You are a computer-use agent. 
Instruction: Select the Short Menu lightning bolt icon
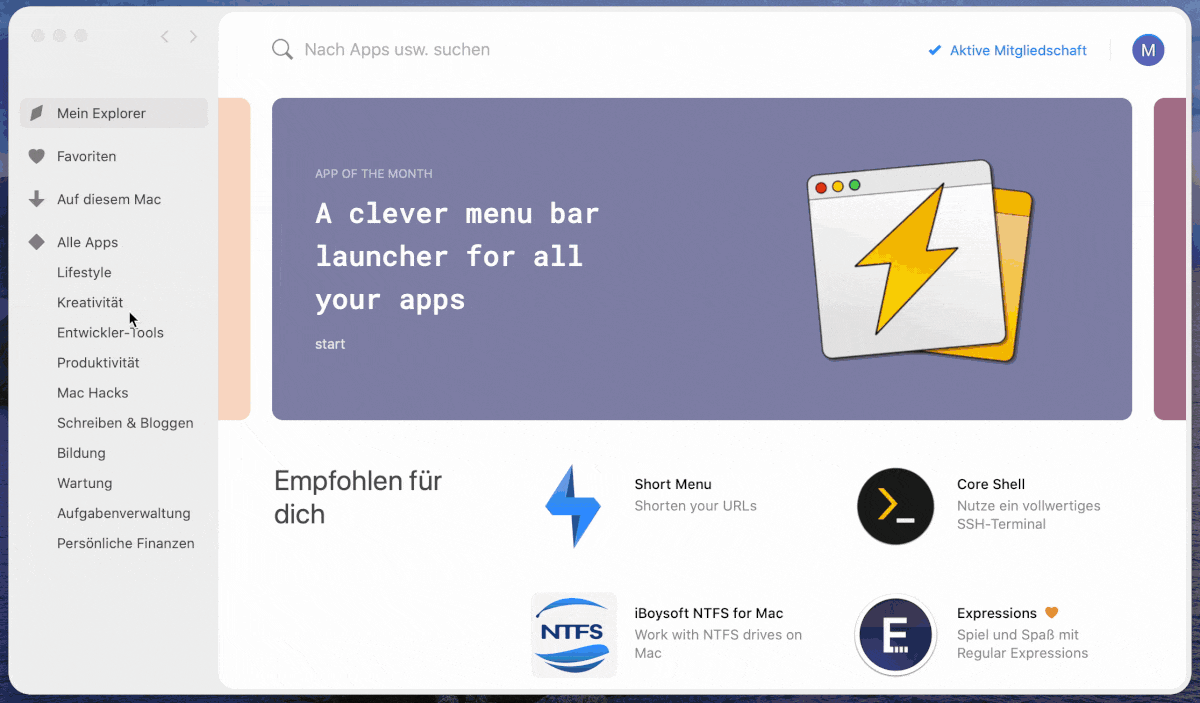(x=573, y=506)
